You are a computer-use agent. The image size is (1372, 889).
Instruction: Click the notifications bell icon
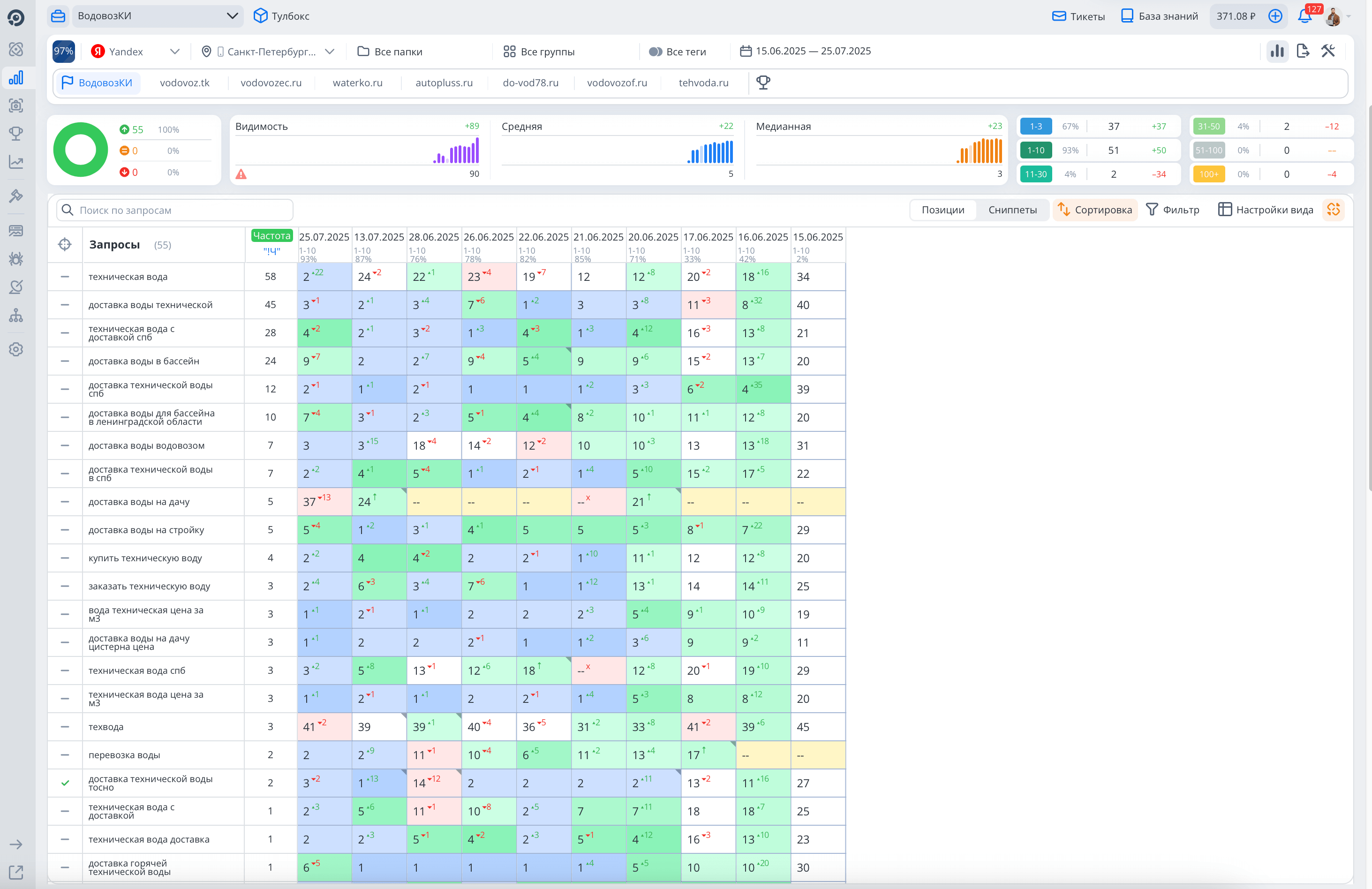[1304, 16]
